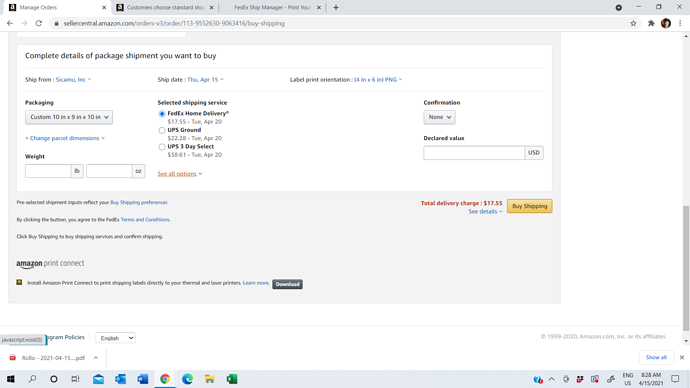This screenshot has height=388, width=690.
Task: Click the address bar URL
Action: (174, 23)
